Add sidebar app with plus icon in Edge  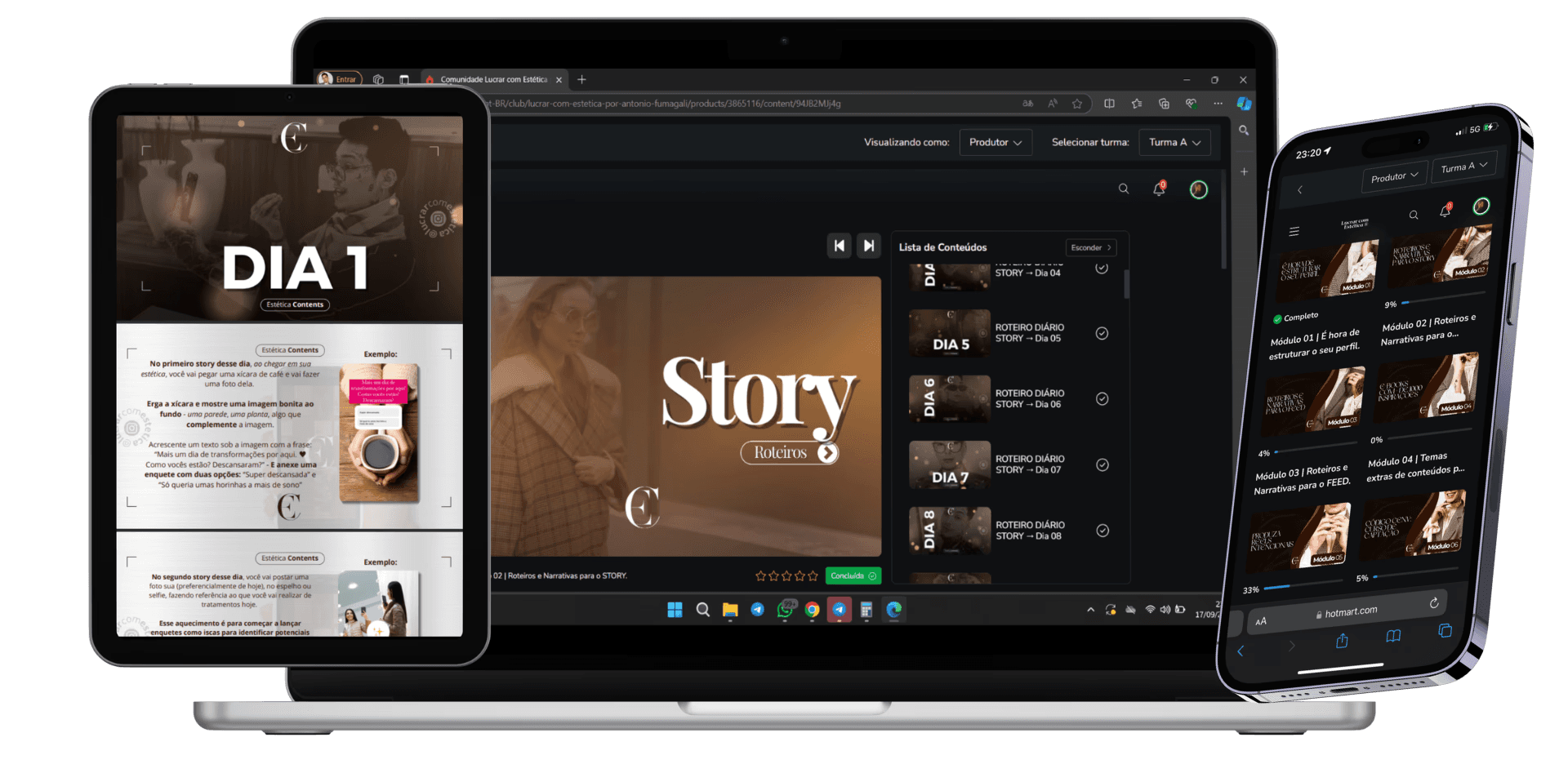tap(1244, 172)
